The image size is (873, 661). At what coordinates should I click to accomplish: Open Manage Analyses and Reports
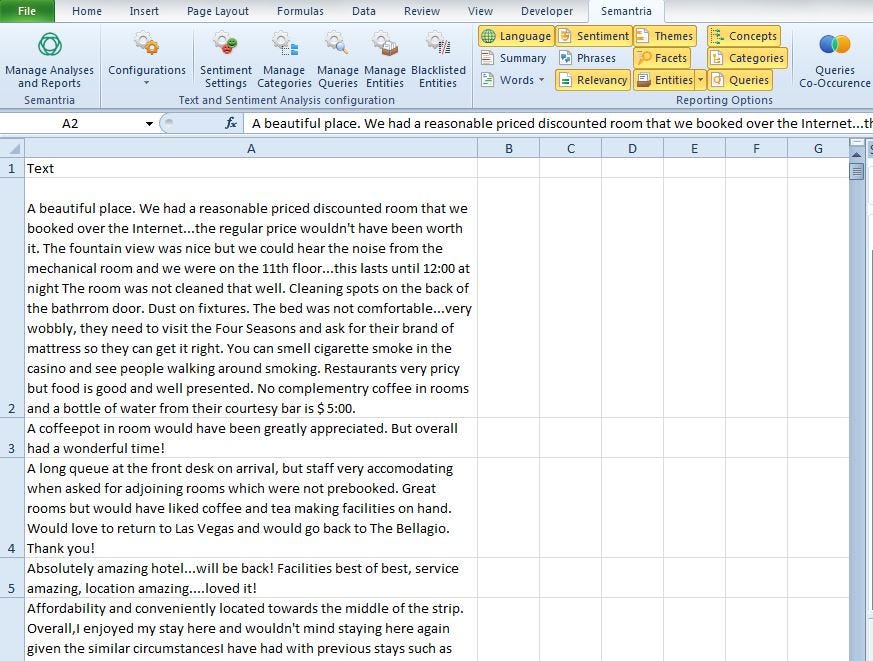(49, 58)
